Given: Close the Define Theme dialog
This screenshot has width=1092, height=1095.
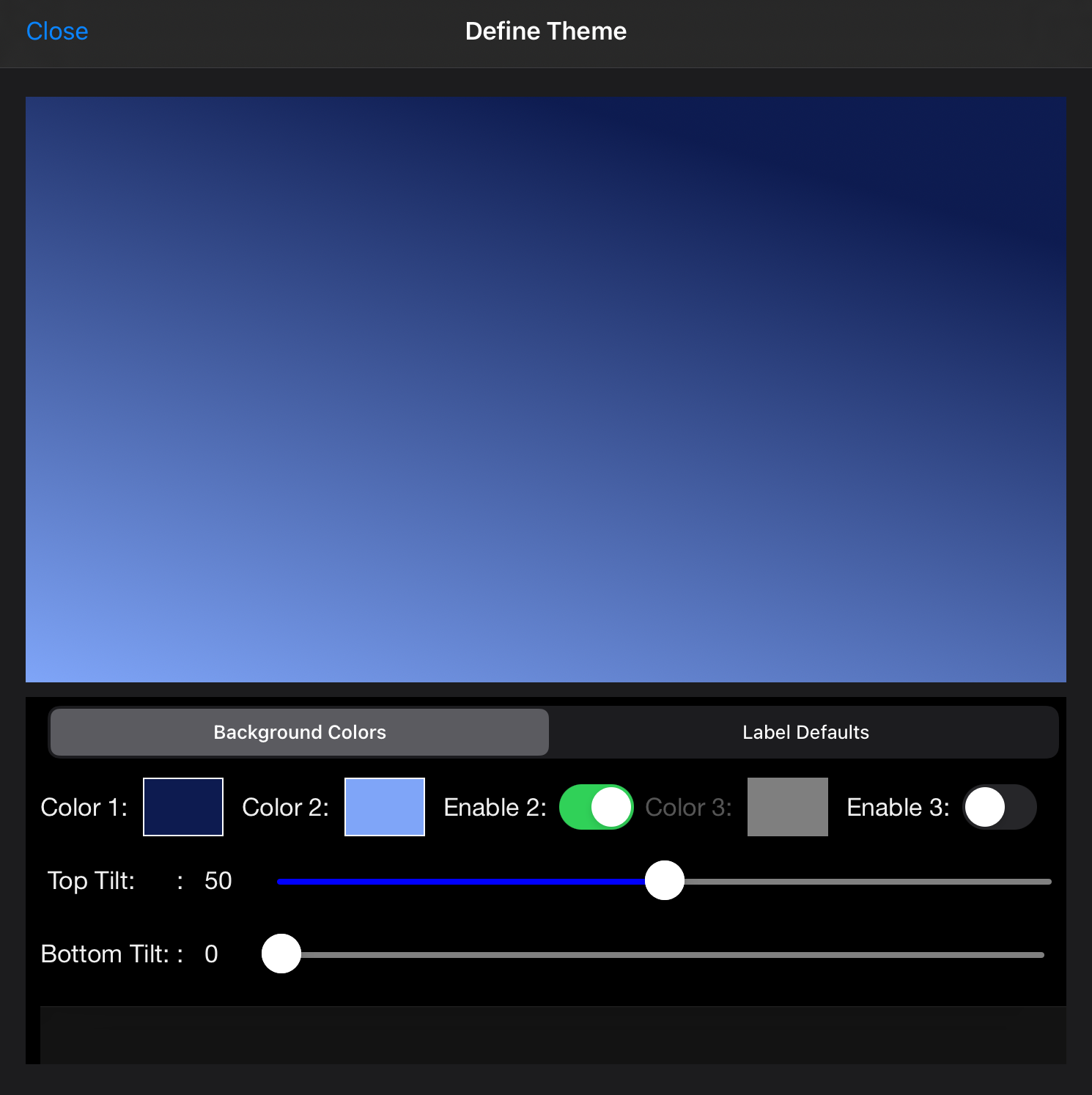Looking at the screenshot, I should click(x=57, y=31).
